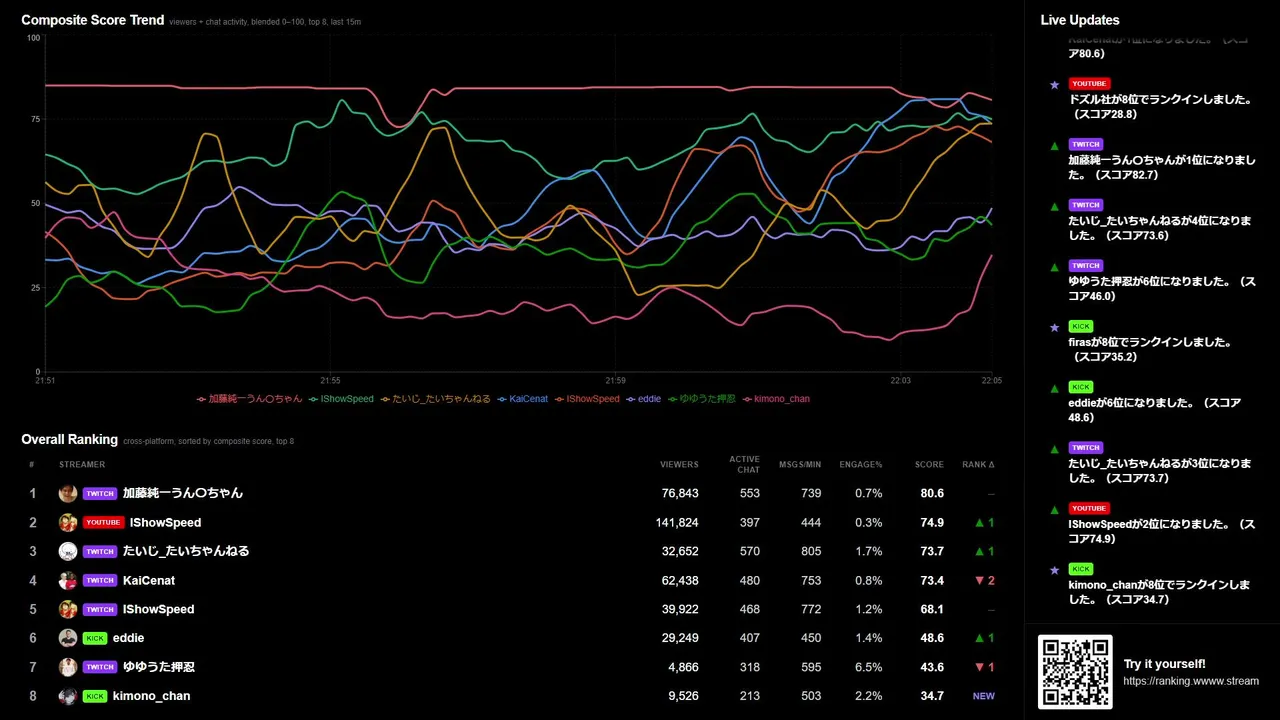Click the streamer name eddie in the ranking
Viewport: 1280px width, 720px height.
coord(128,638)
